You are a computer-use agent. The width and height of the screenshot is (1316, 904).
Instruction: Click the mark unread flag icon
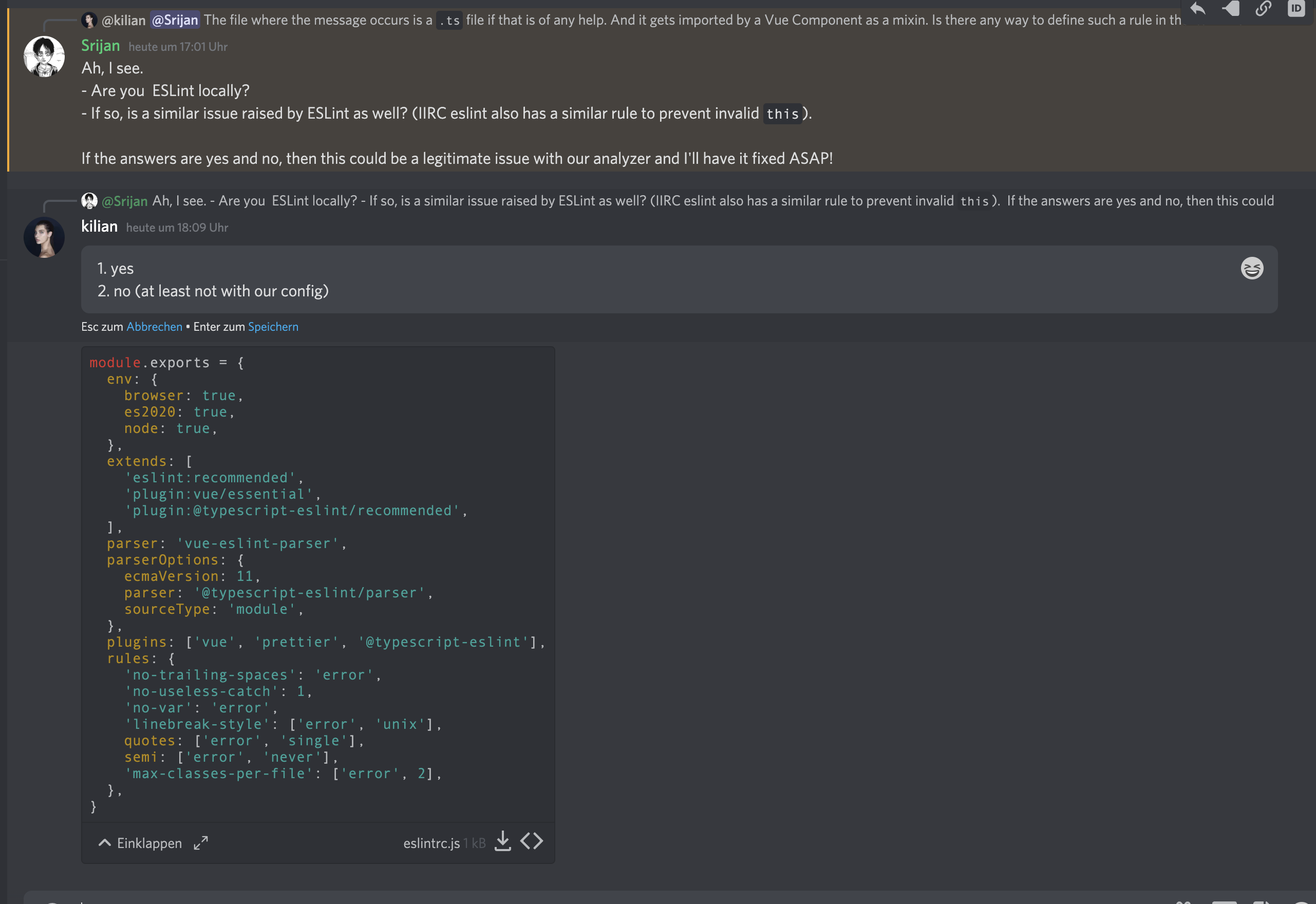click(x=1230, y=9)
